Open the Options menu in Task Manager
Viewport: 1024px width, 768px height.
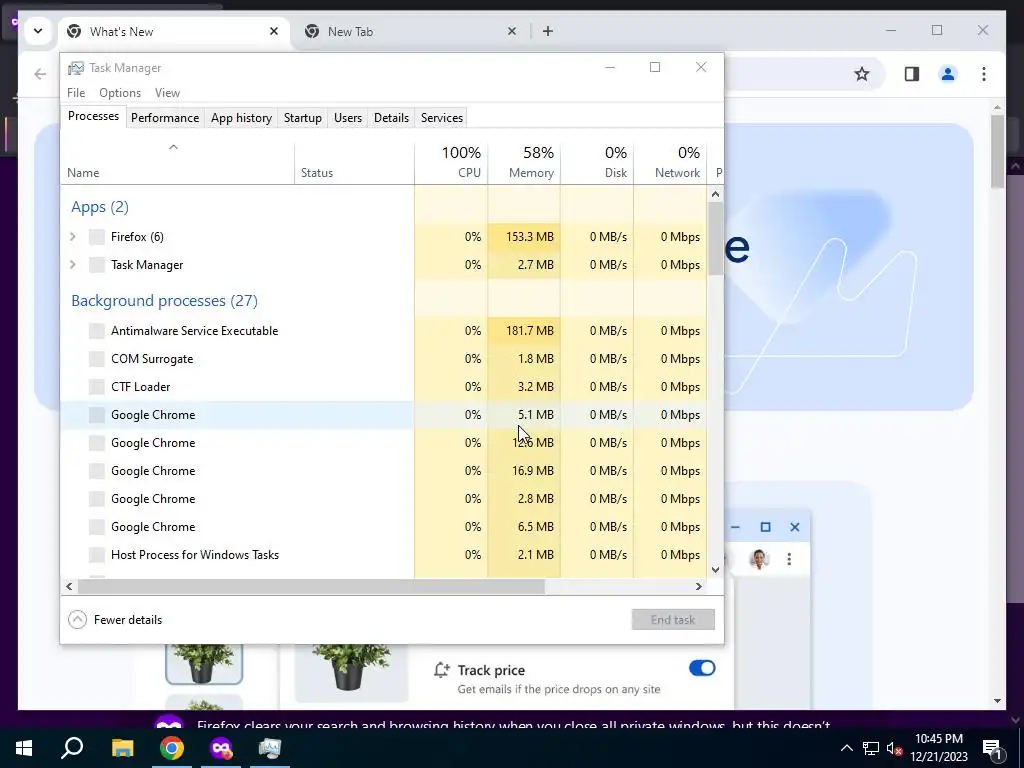tap(120, 93)
